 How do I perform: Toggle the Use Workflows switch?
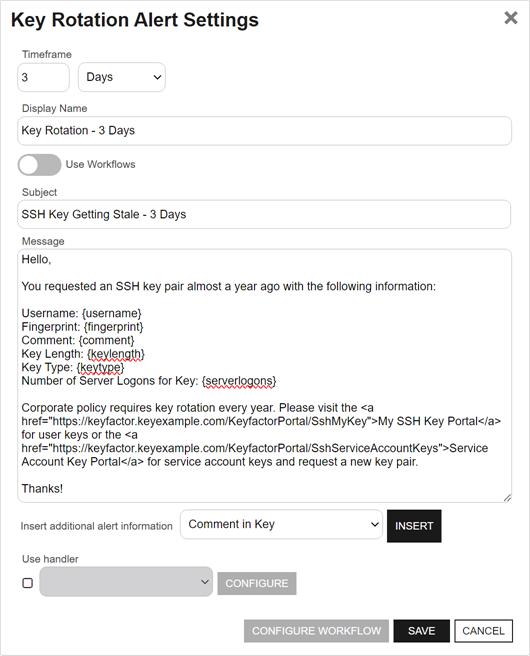tap(39, 165)
